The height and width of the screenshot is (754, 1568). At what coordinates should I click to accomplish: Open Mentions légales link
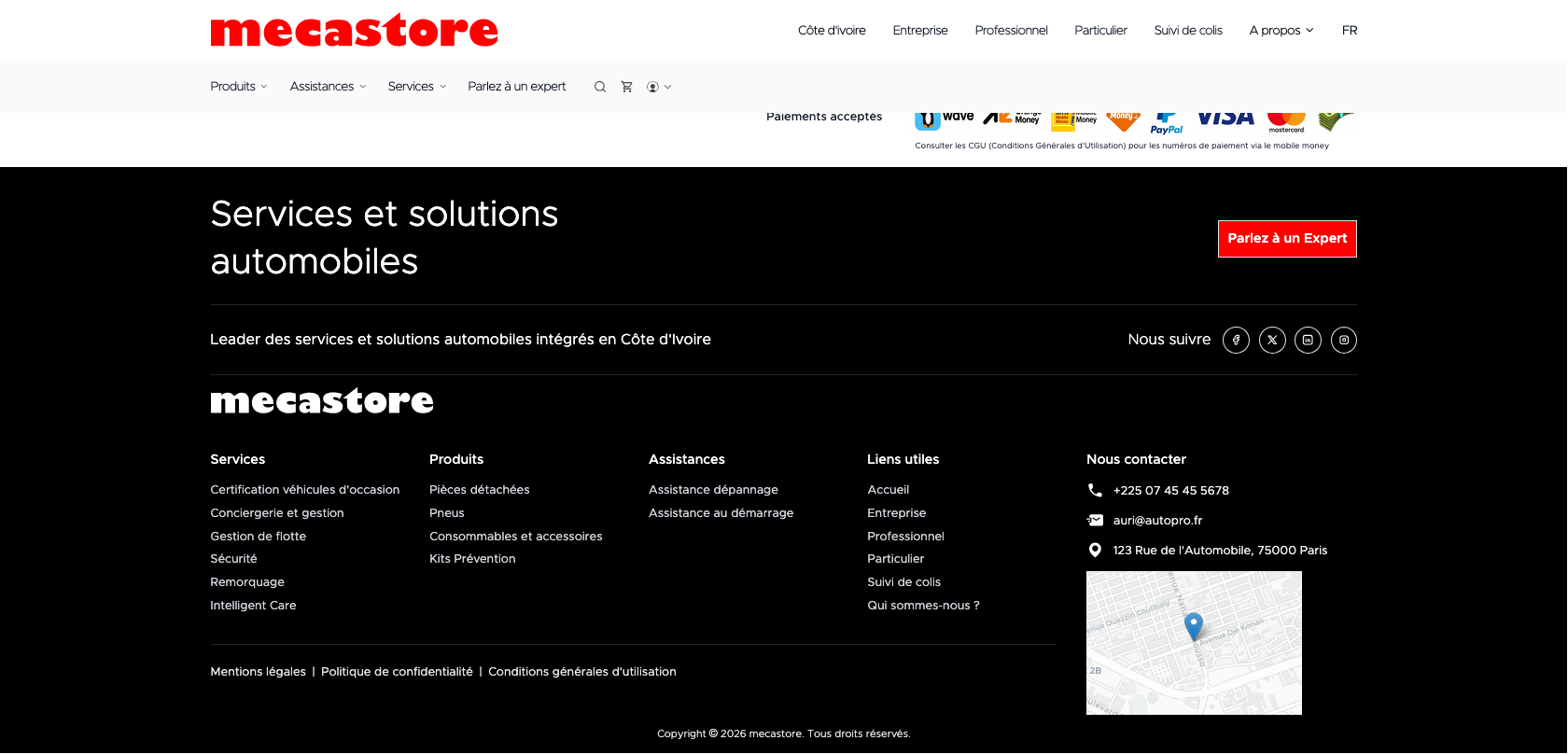[259, 672]
